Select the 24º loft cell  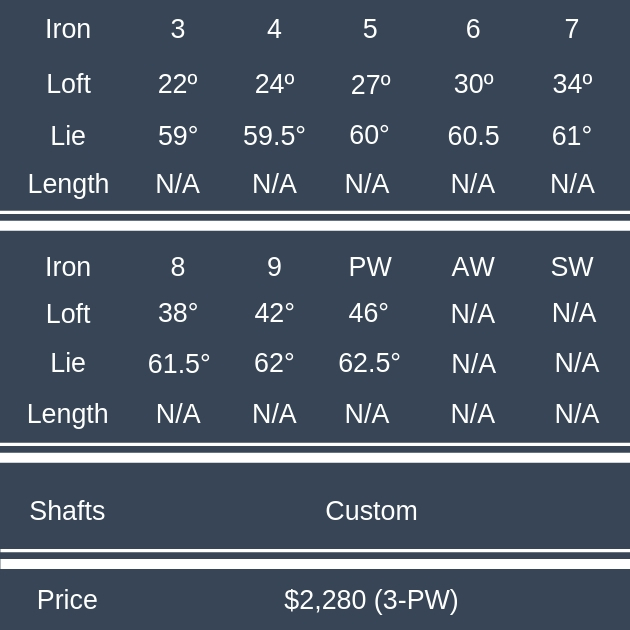(x=274, y=84)
